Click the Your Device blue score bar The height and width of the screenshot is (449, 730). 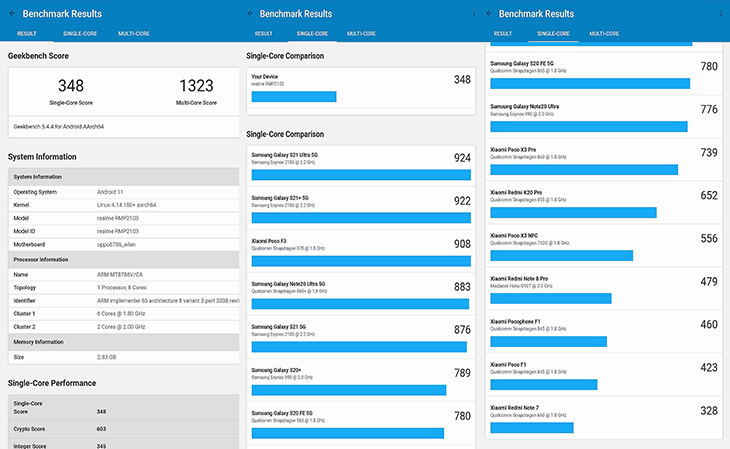[294, 96]
